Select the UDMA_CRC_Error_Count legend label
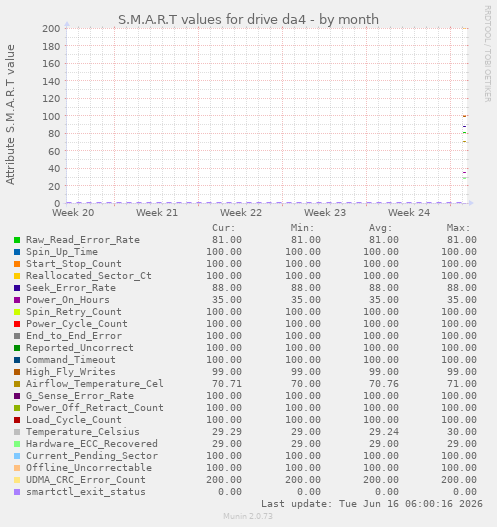The image size is (497, 527). coord(86,480)
